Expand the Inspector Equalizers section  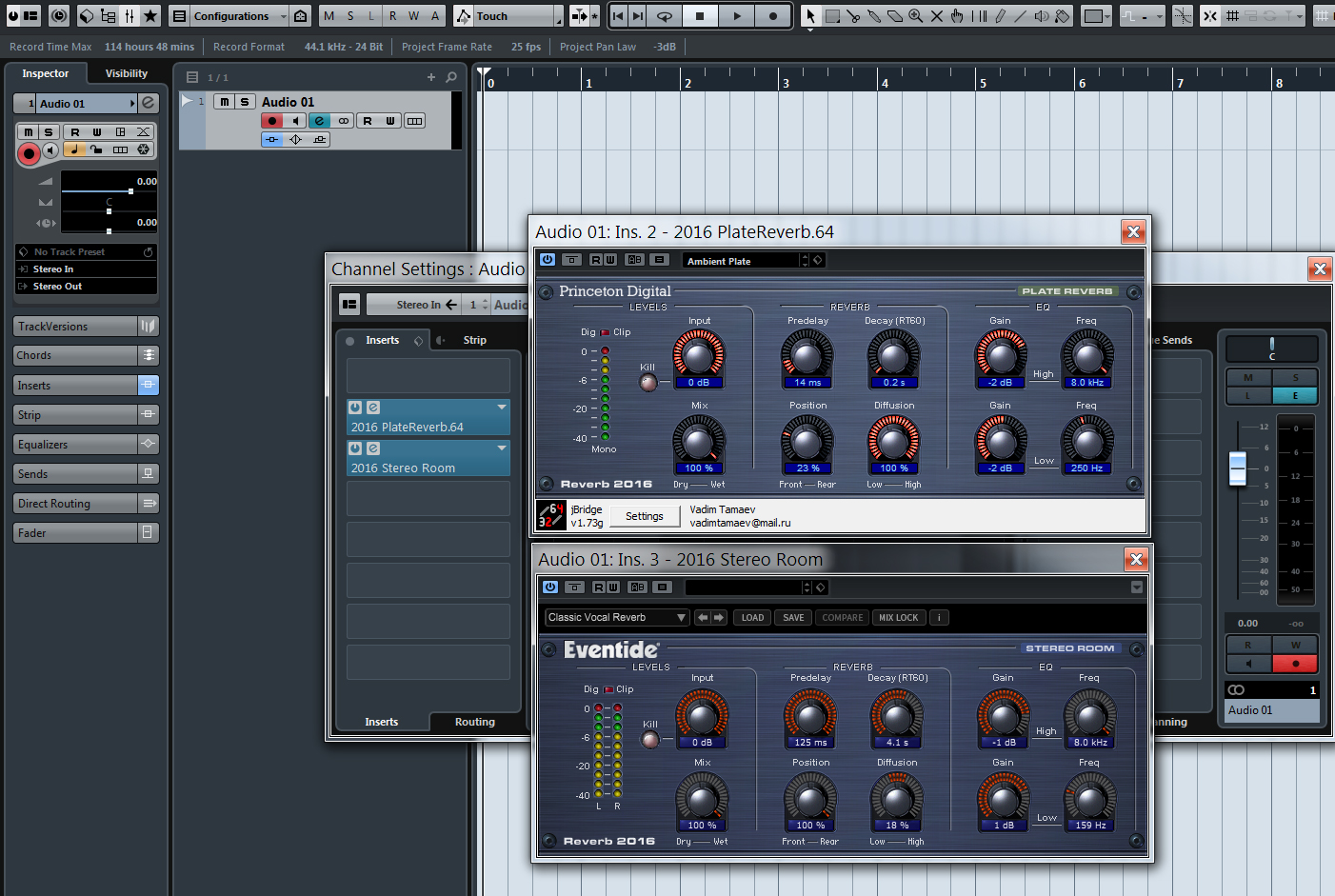87,445
